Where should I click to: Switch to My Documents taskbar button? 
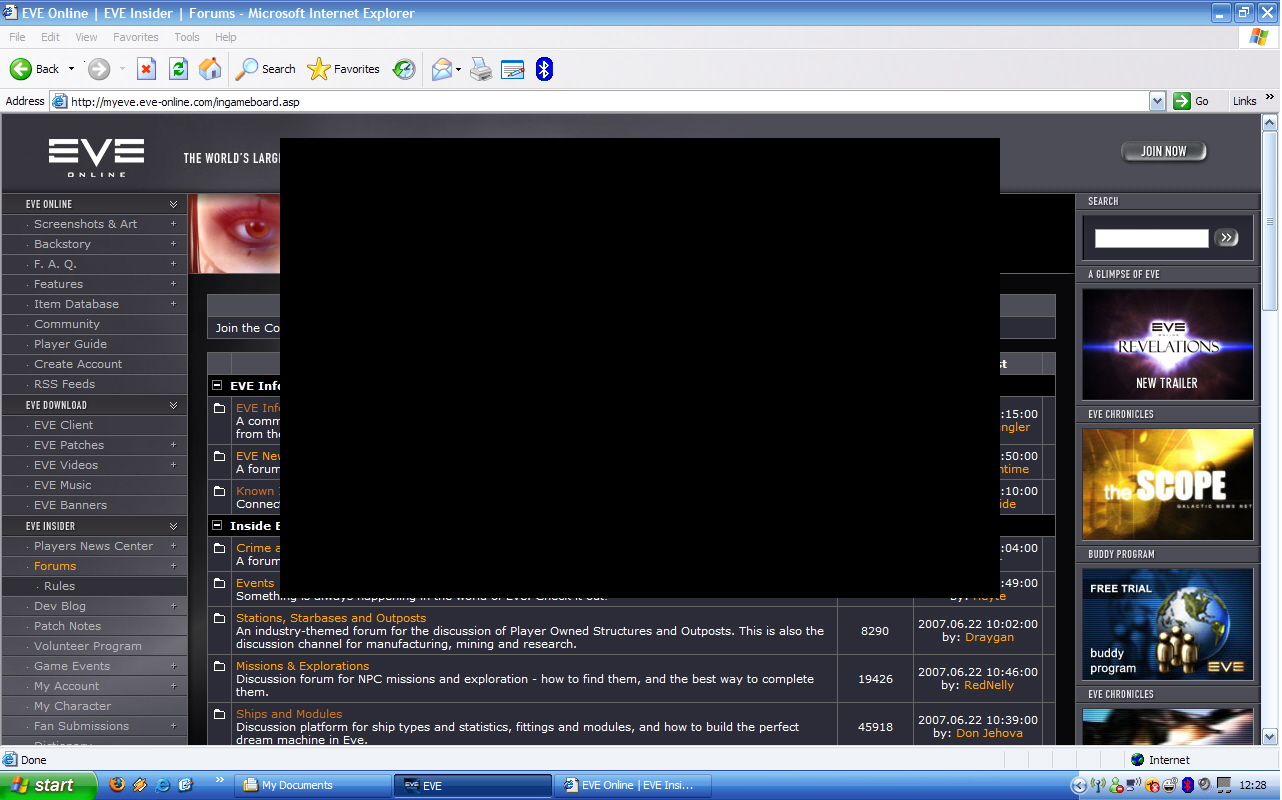313,785
